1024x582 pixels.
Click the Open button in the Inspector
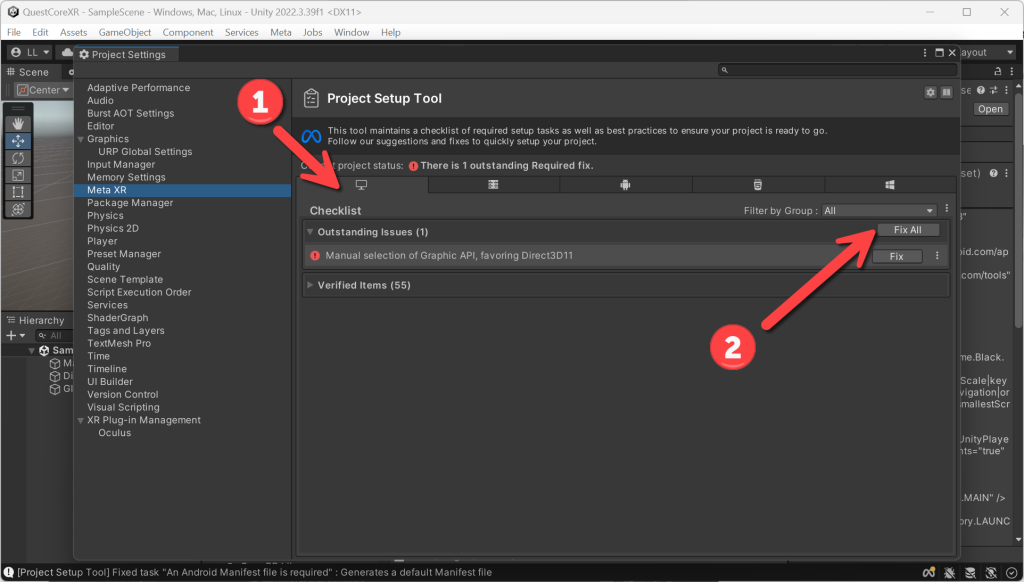990,109
